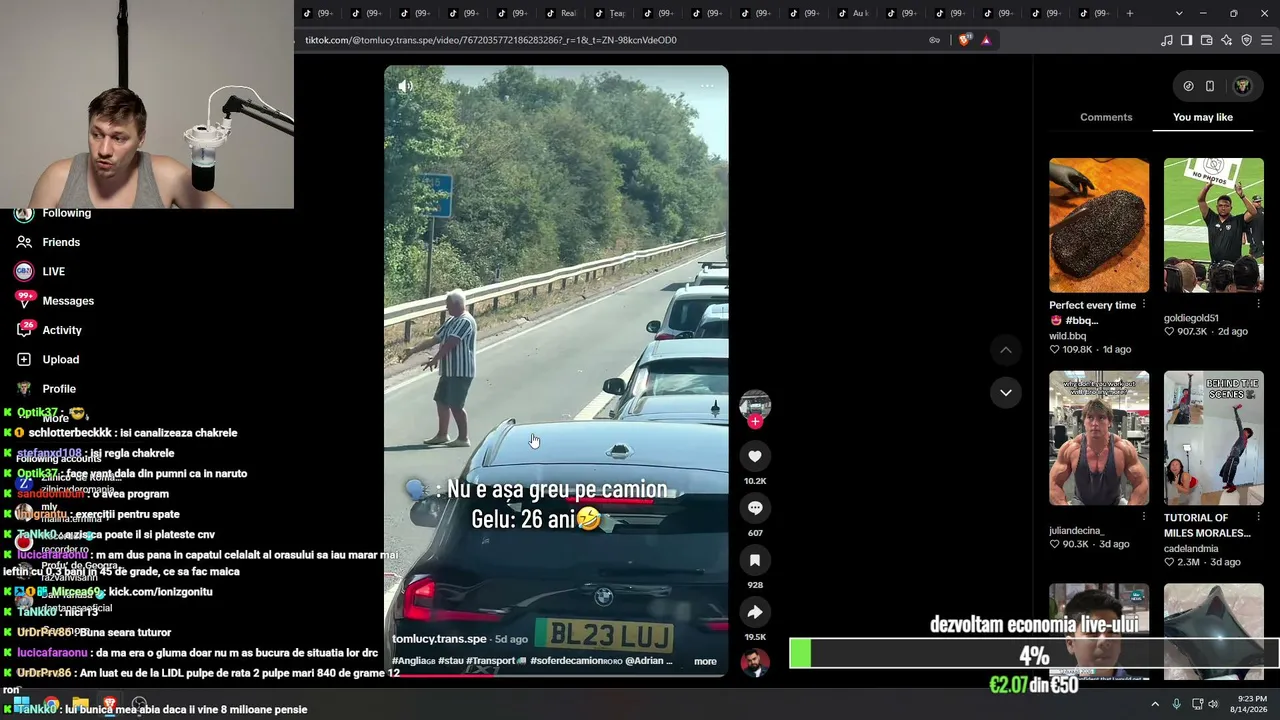Open a new browser tab with plus
The width and height of the screenshot is (1280, 720).
(1130, 13)
